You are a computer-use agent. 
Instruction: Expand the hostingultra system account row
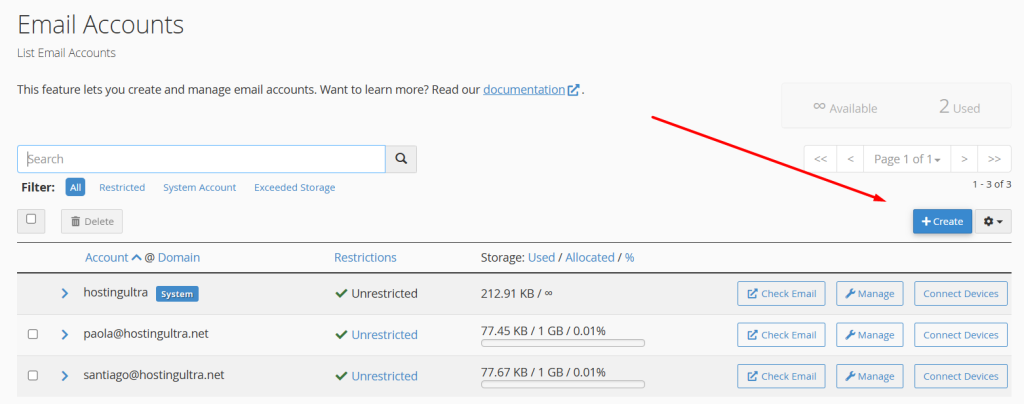(64, 293)
